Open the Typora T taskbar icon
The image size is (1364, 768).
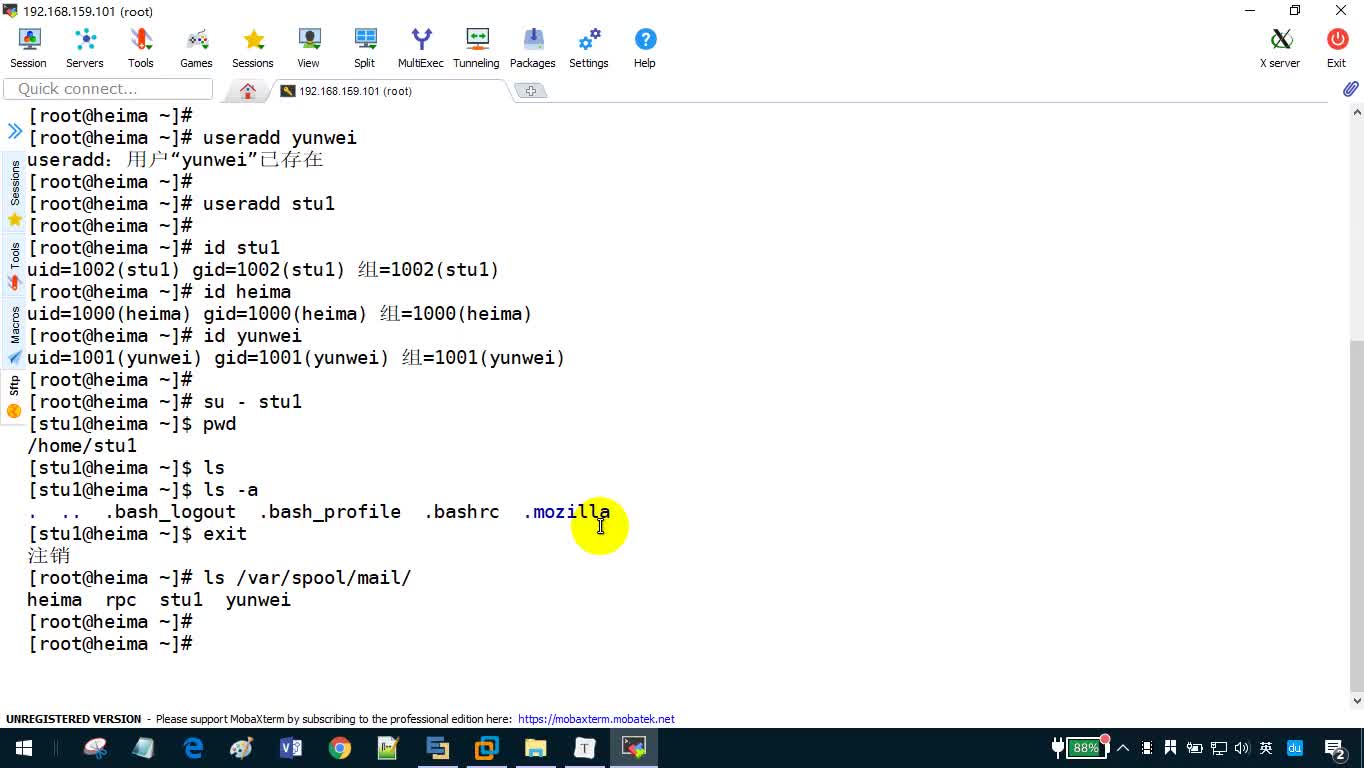(585, 748)
